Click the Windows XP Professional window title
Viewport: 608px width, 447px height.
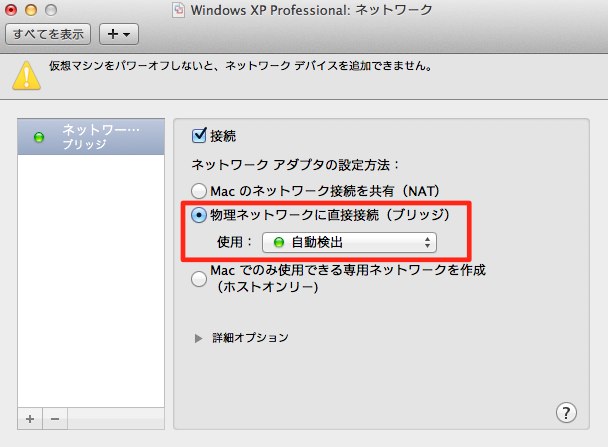coord(311,10)
